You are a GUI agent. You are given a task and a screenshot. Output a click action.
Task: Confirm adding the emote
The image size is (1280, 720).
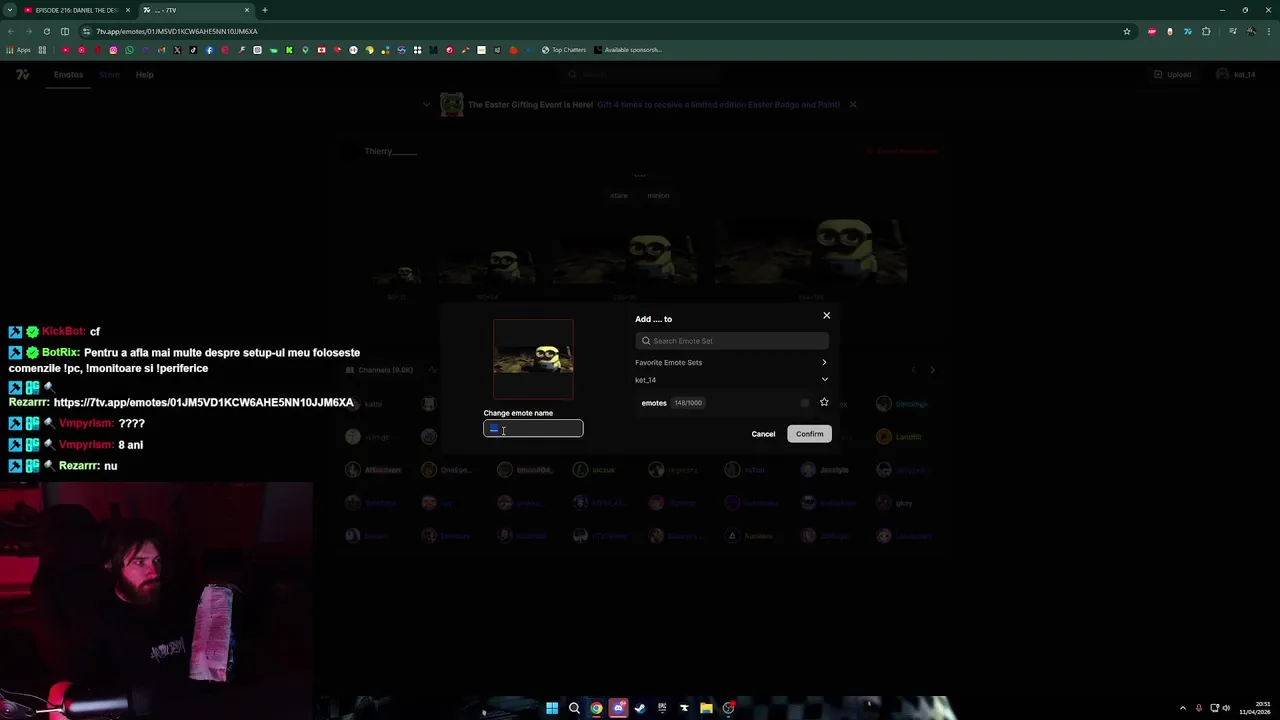pos(809,434)
